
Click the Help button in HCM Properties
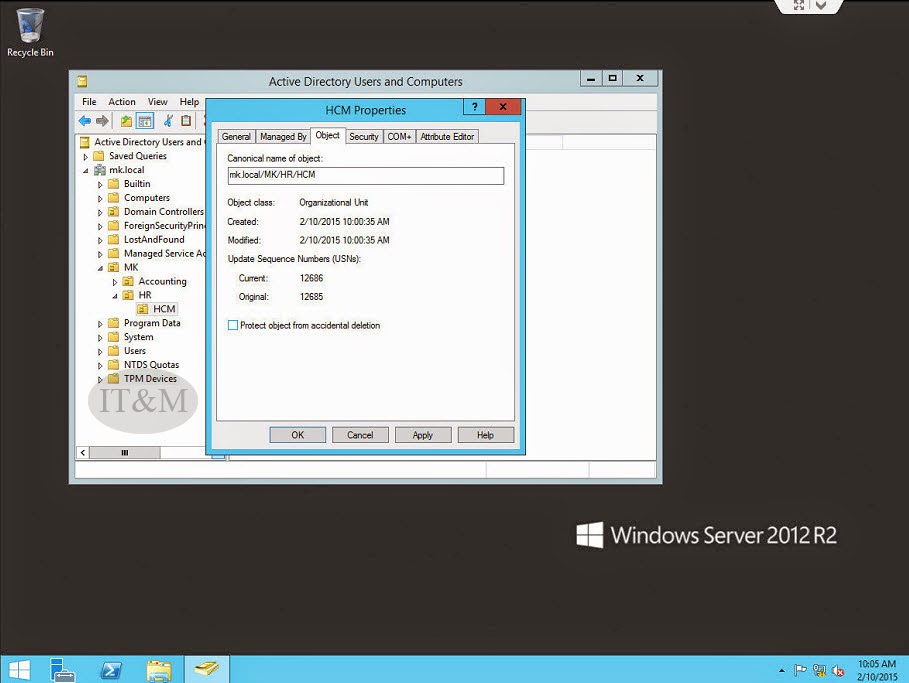pos(486,434)
